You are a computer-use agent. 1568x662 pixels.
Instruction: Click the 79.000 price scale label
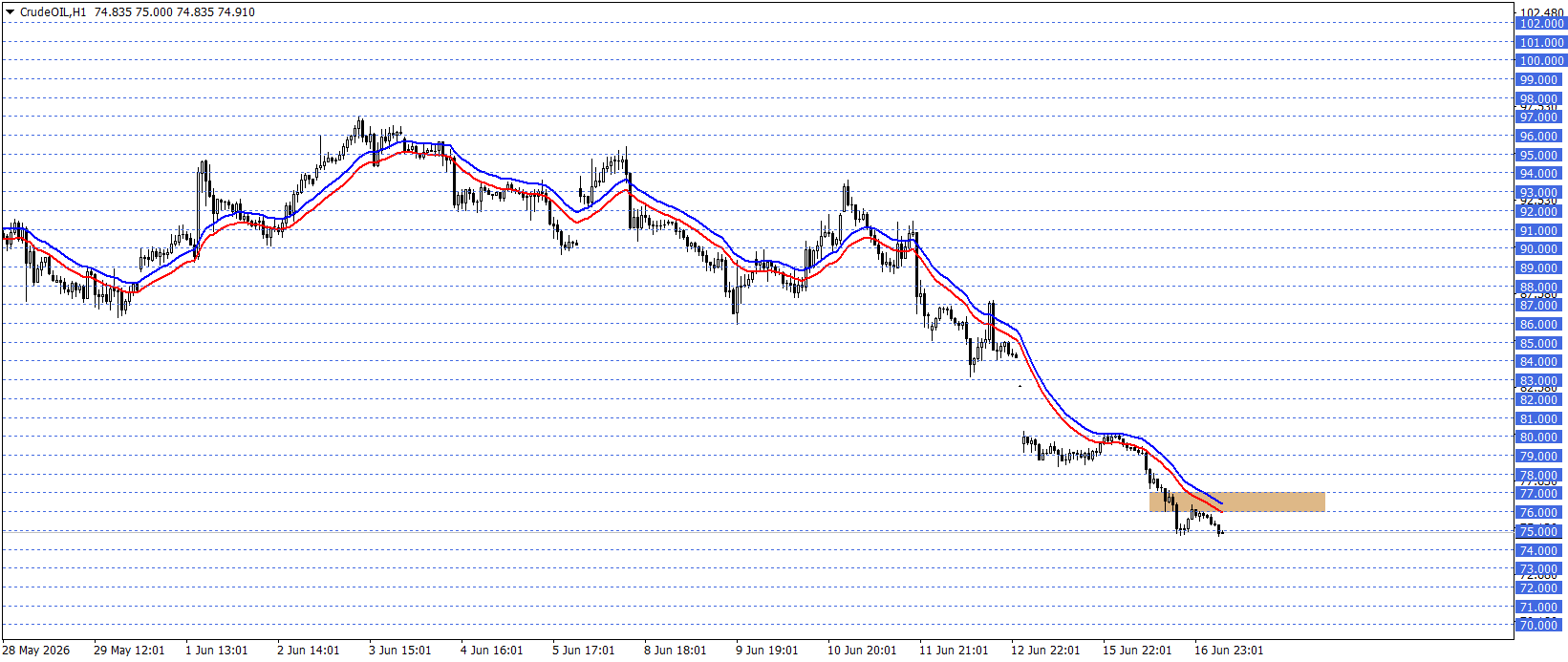pos(1541,457)
